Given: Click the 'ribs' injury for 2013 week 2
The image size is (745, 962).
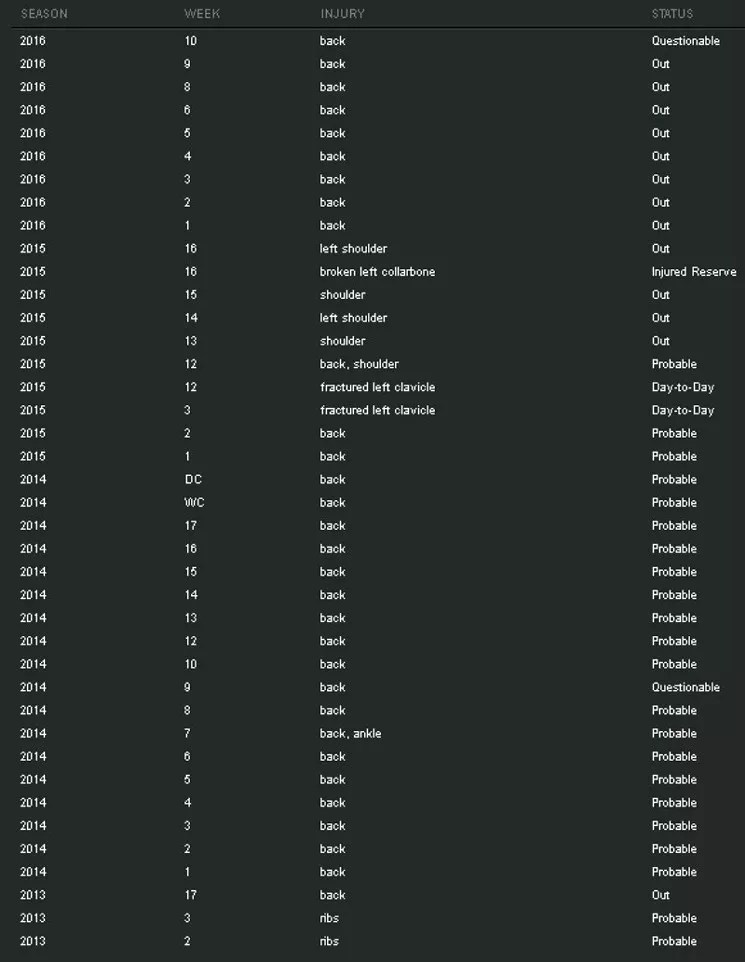Looking at the screenshot, I should [x=329, y=941].
